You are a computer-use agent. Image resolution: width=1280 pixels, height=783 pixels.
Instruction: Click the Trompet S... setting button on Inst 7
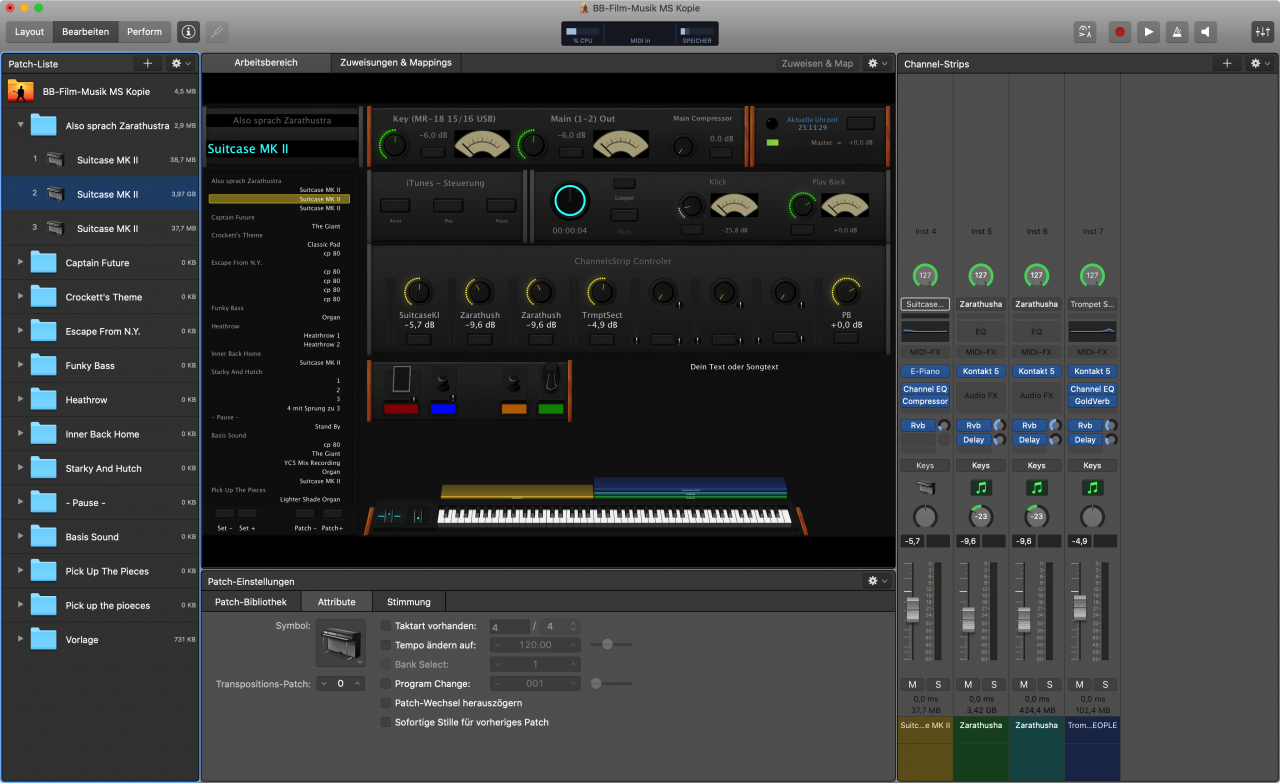point(1093,304)
